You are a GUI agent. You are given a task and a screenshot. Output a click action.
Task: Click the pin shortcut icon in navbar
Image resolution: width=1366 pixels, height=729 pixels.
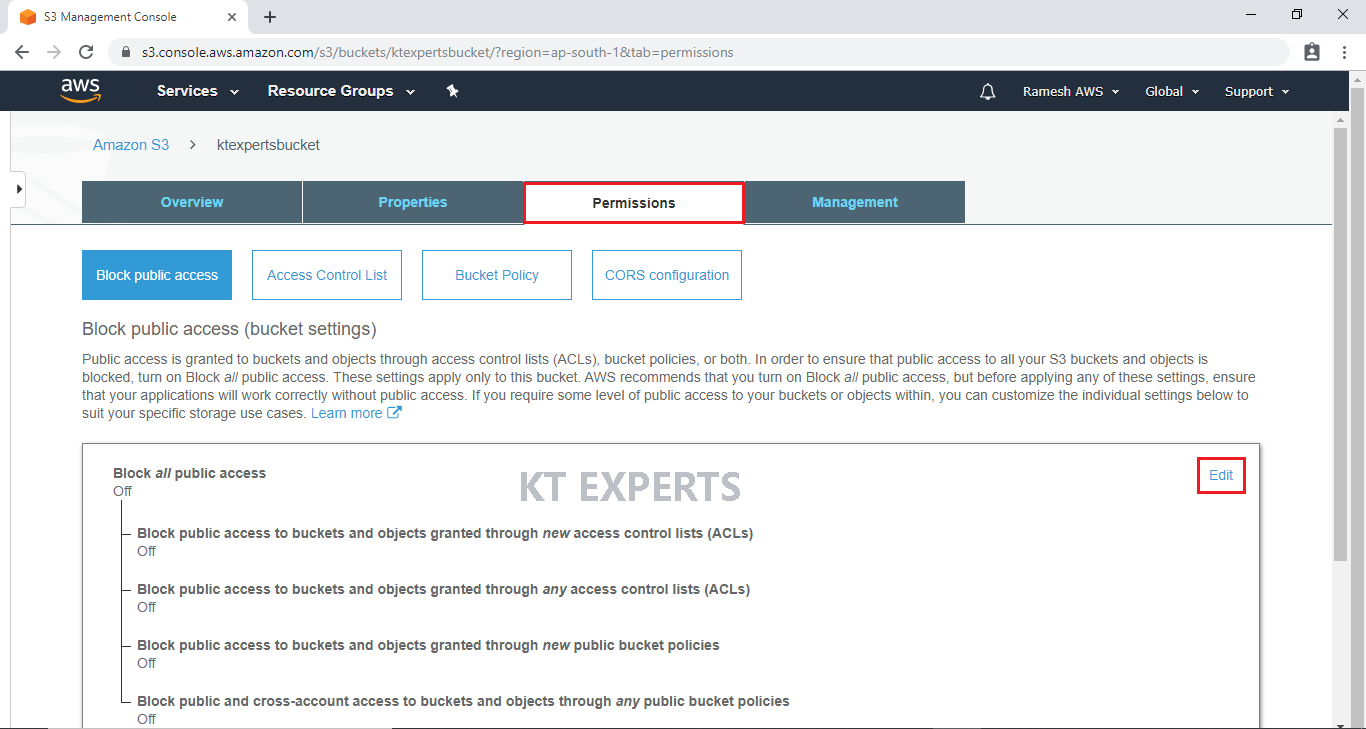pos(452,91)
